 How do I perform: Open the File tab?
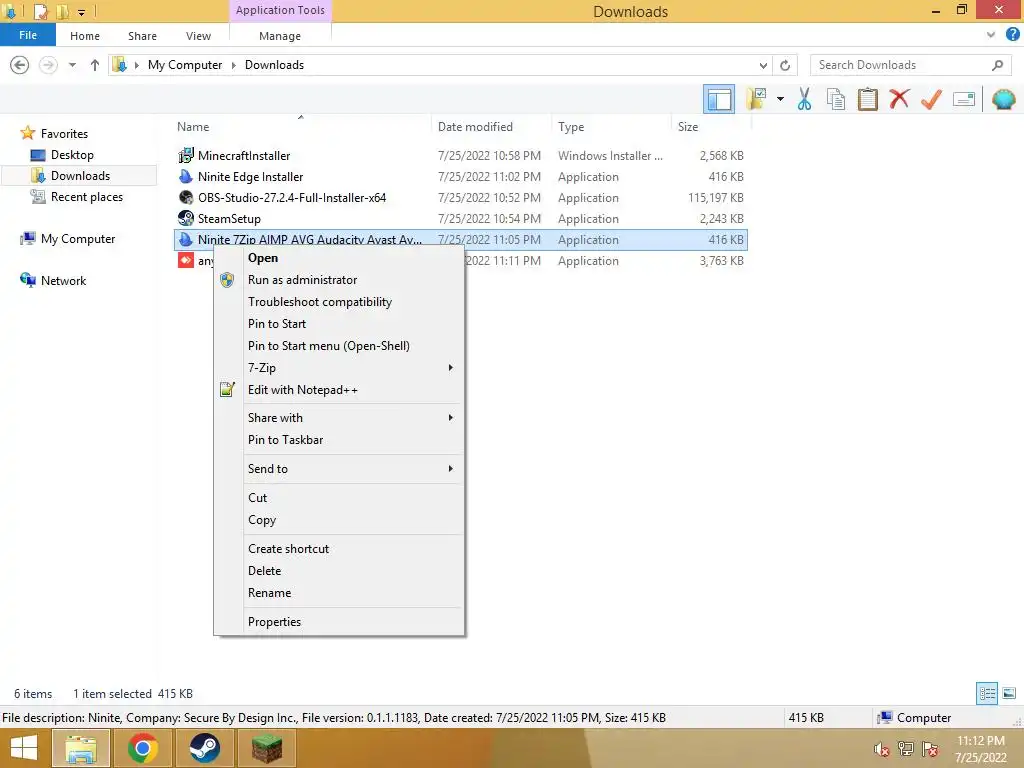click(27, 35)
